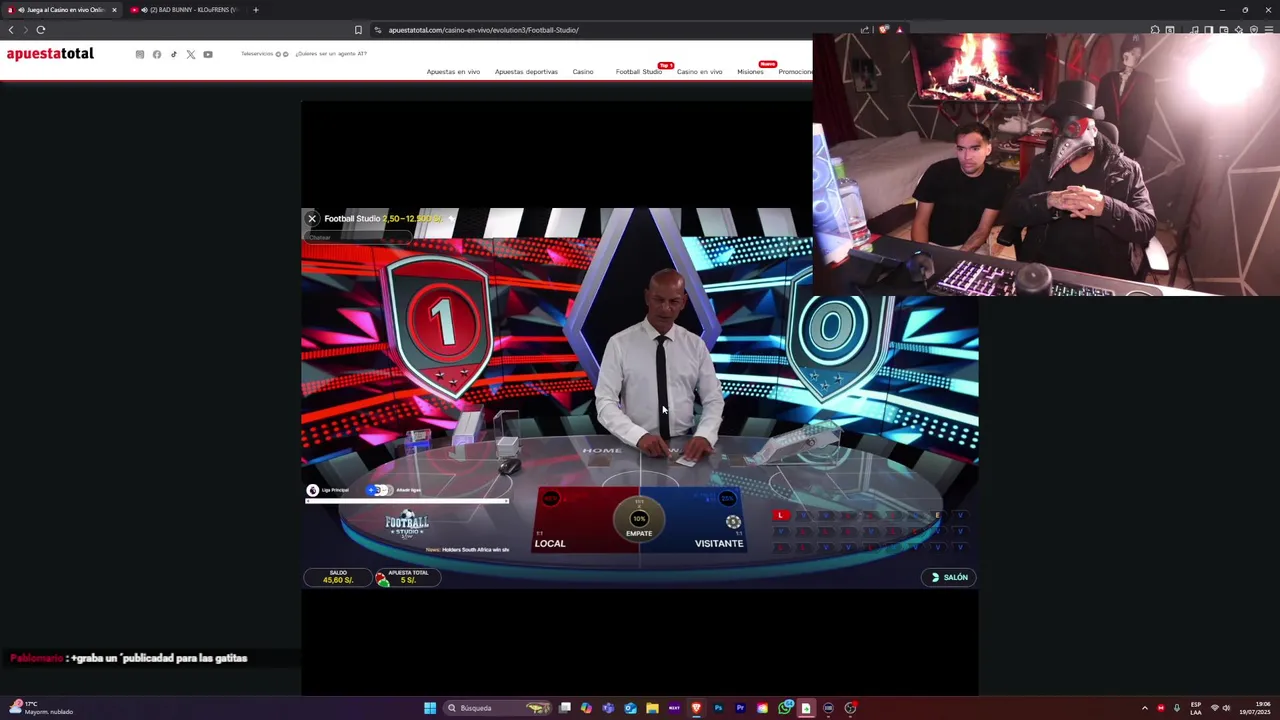1280x720 pixels.
Task: Open Outlook from taskbar
Action: click(630, 708)
